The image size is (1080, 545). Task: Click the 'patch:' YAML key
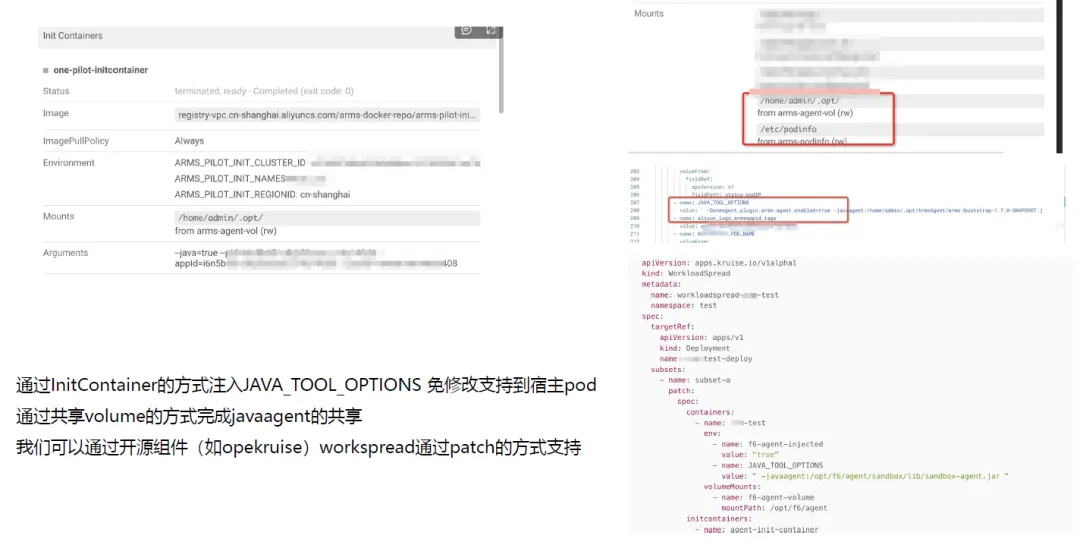point(681,391)
